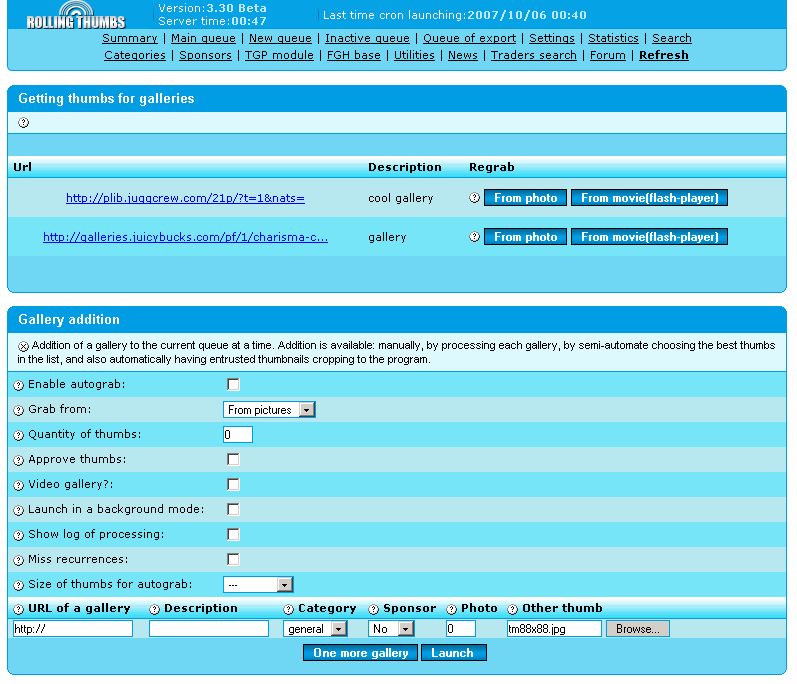Enable the autograb checkbox
Viewport: 797px width, 684px height.
(x=233, y=385)
